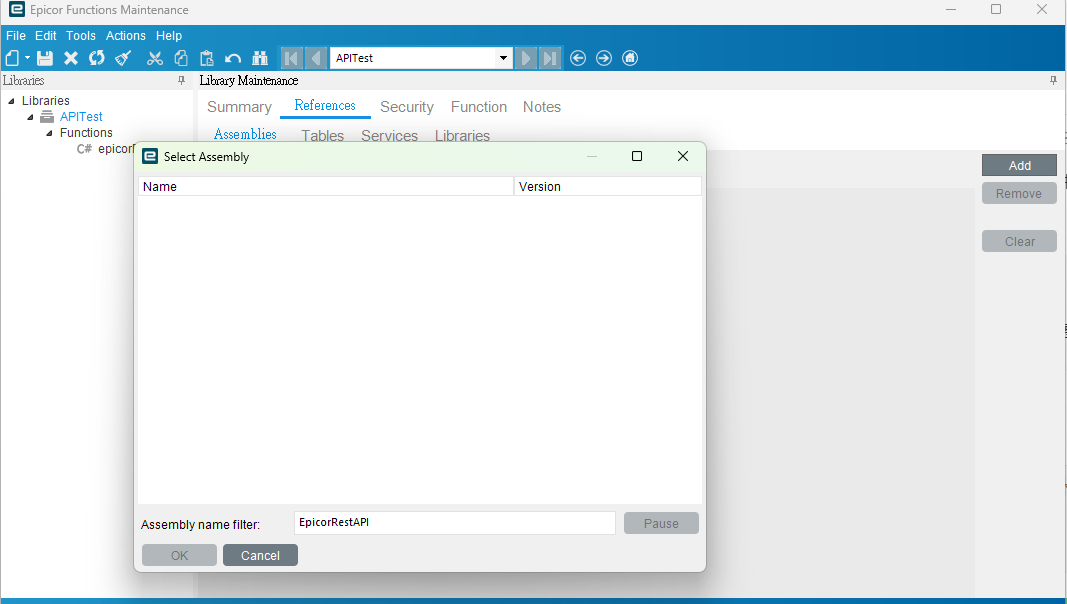The height and width of the screenshot is (604, 1067).
Task: Select the Assemblies sub-tab
Action: [x=245, y=135]
